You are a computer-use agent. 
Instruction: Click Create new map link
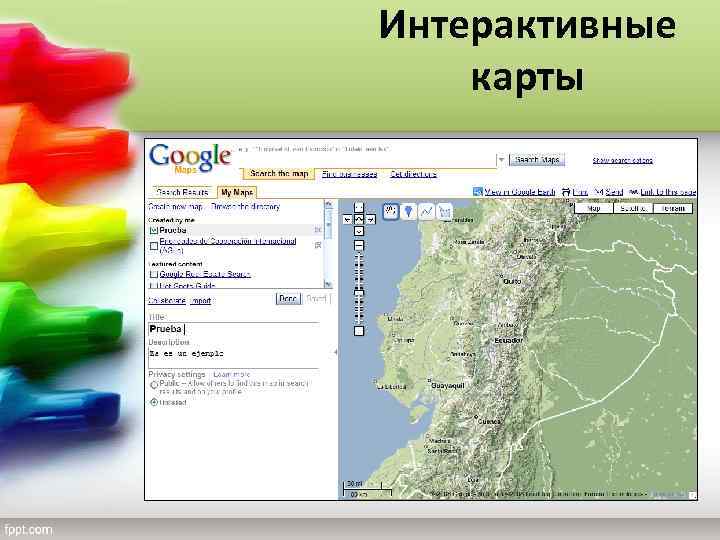pos(175,207)
